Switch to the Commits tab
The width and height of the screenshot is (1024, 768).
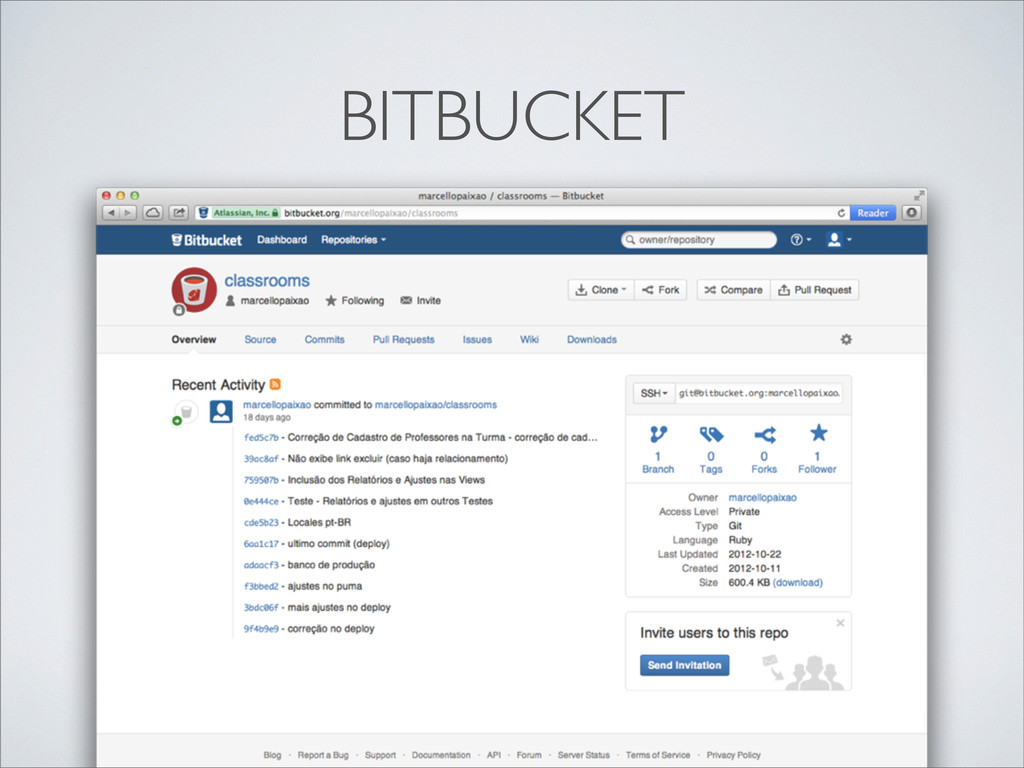325,340
